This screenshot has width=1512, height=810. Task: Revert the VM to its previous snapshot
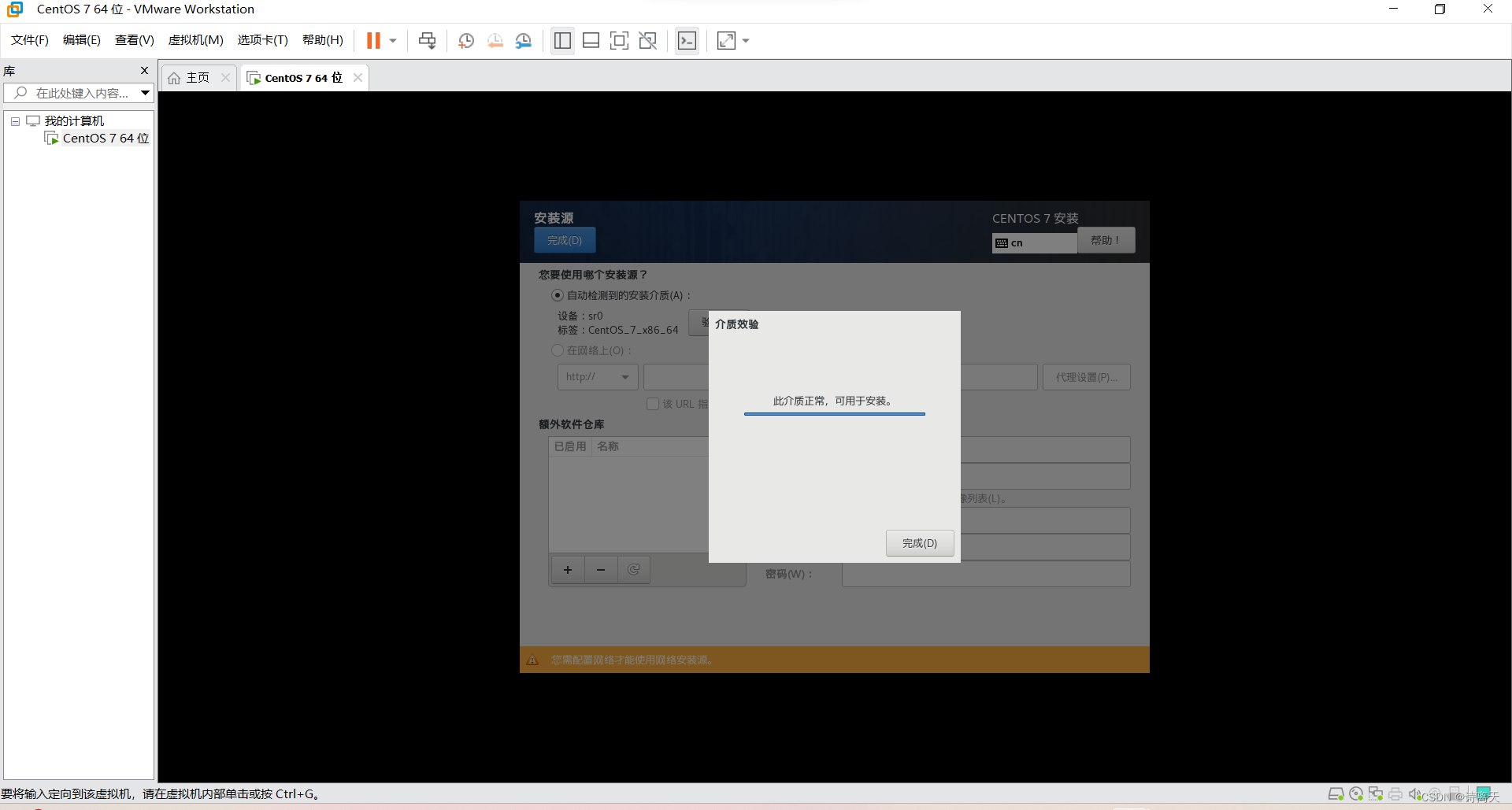pos(495,41)
